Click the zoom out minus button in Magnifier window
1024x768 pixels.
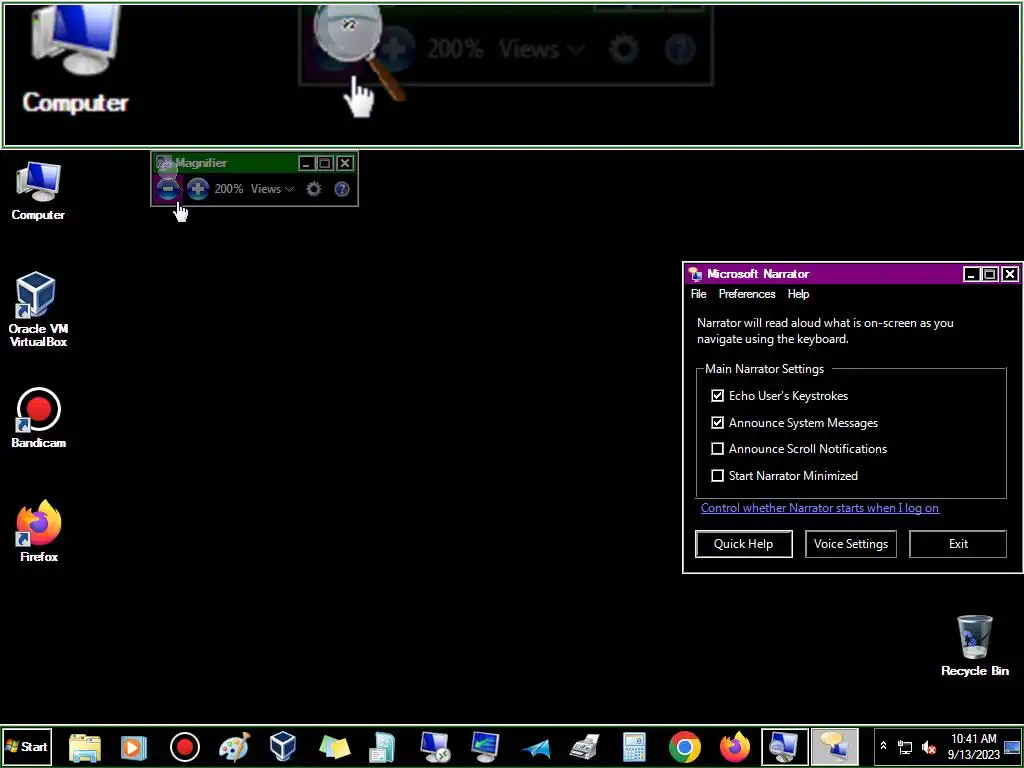pos(168,189)
